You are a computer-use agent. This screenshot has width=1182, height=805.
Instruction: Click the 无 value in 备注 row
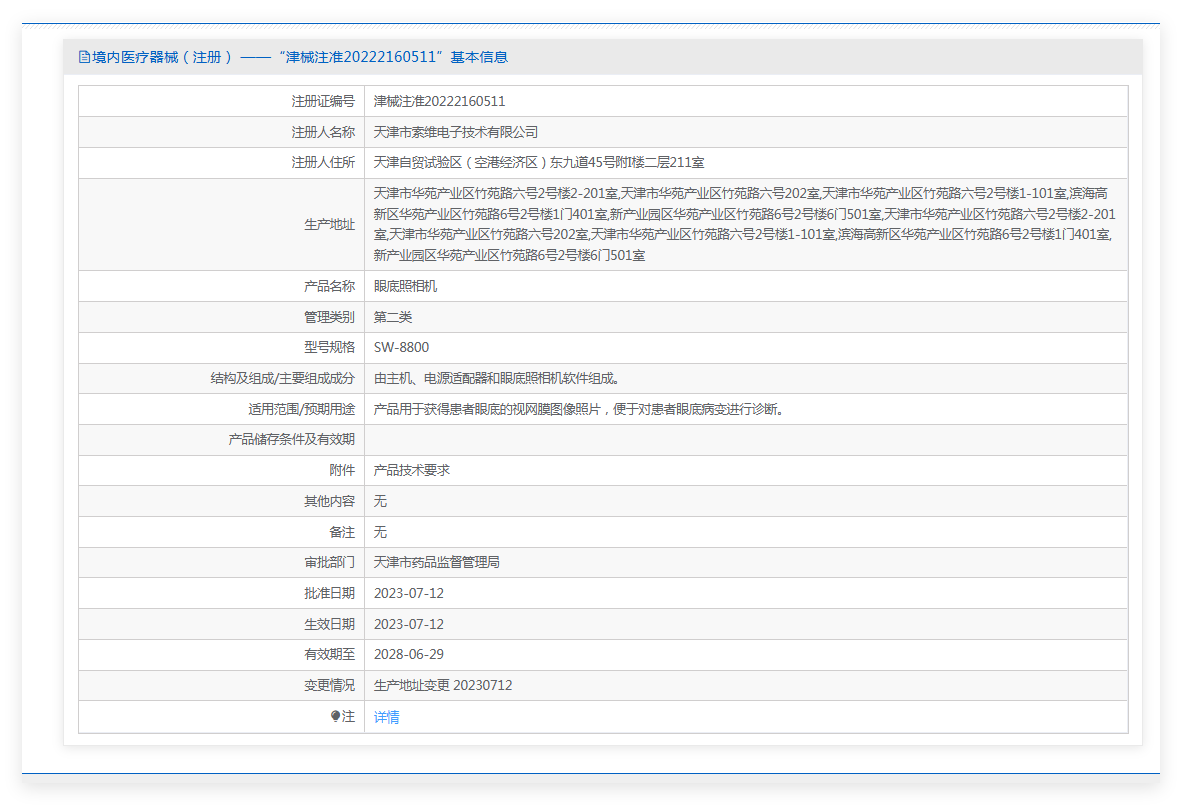coord(380,532)
